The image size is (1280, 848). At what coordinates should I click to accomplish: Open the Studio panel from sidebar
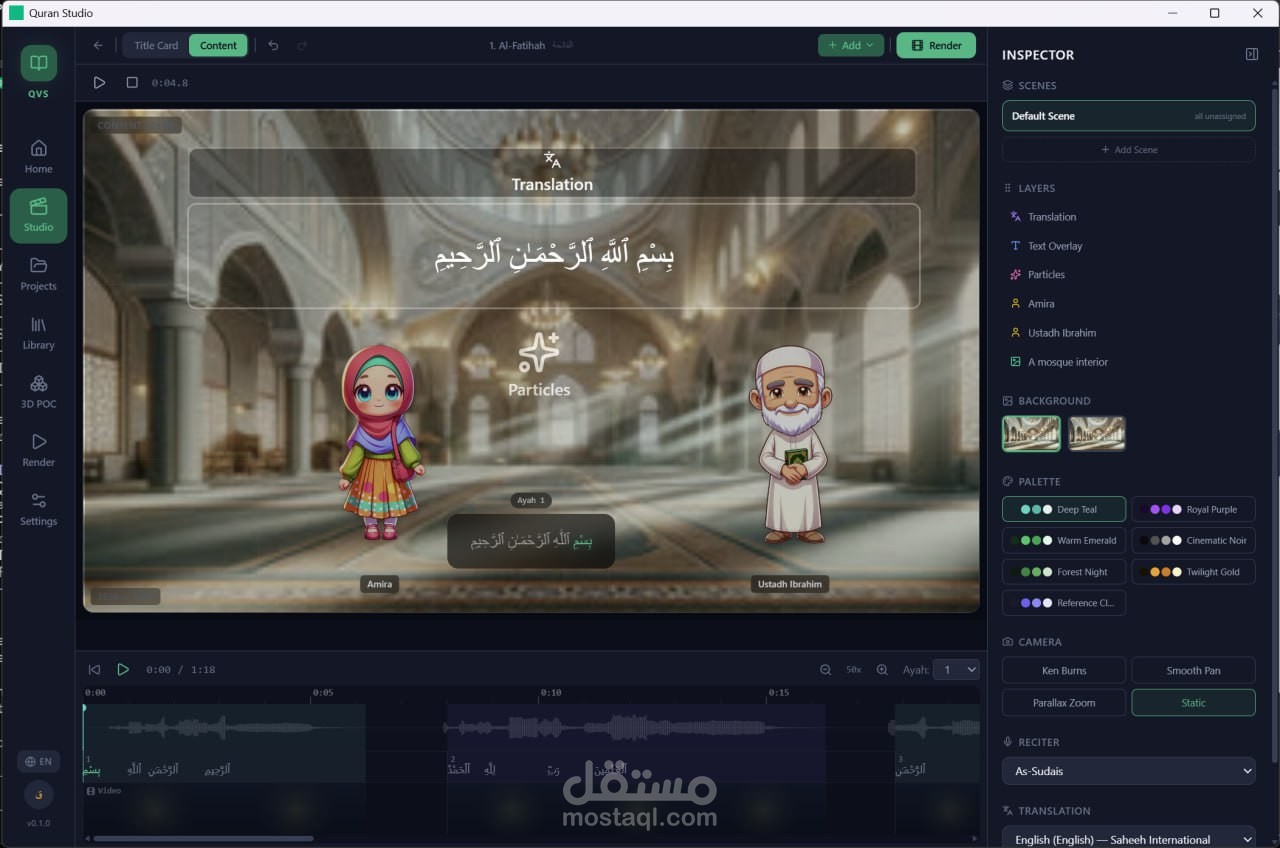pyautogui.click(x=38, y=215)
